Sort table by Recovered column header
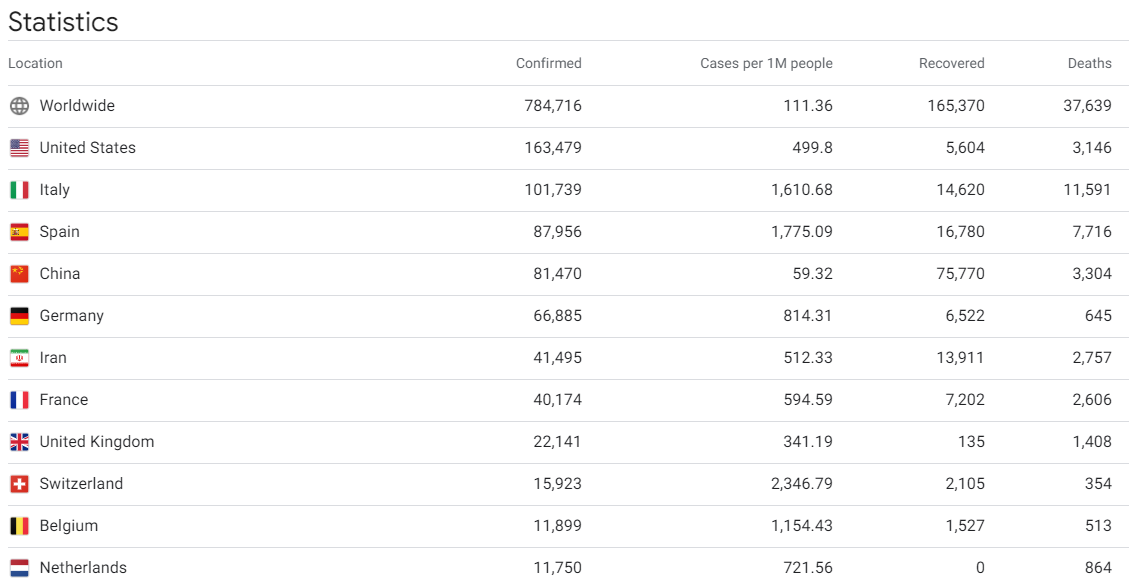Viewport: 1129px width, 586px height. click(x=951, y=63)
